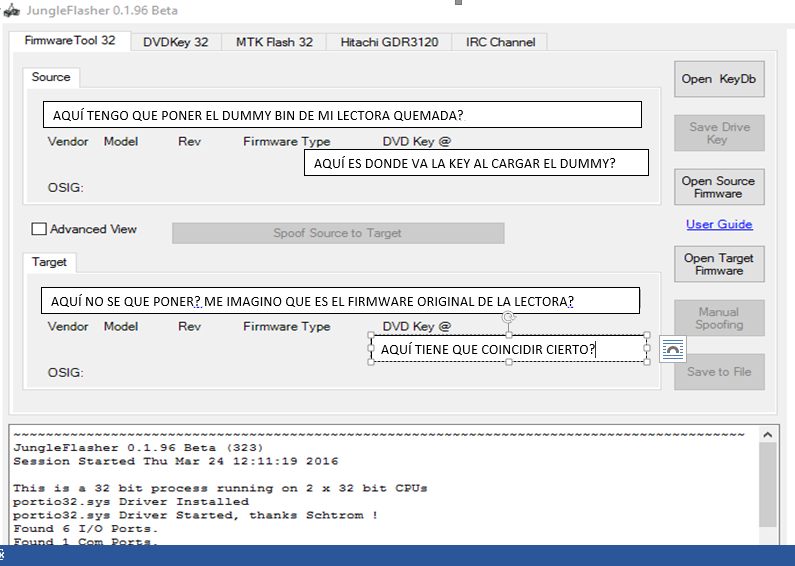Click log line 'JungleFlasher 0.1.96 Beta (323)'
Image resolution: width=795 pixels, height=566 pixels.
pos(138,448)
